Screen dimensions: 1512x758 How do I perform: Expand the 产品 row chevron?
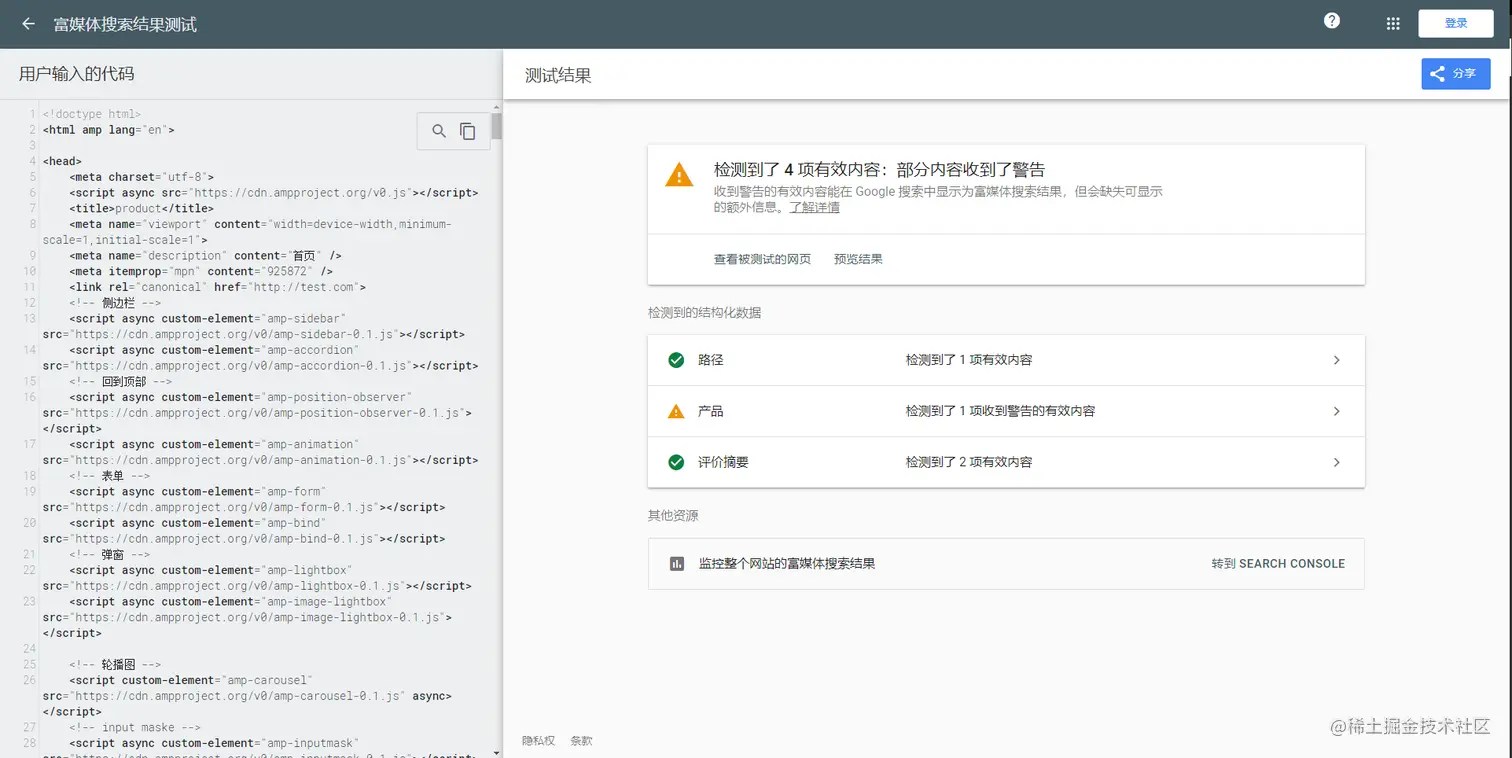[1337, 411]
